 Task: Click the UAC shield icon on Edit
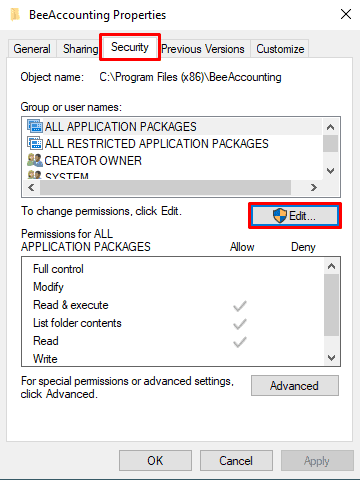[x=280, y=216]
